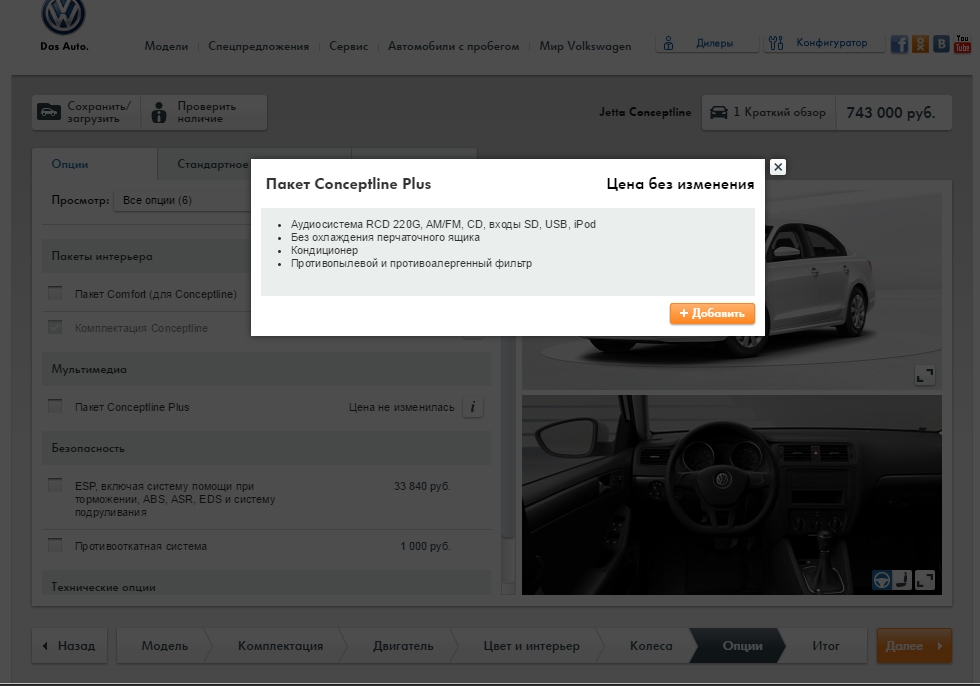Click the 1 000 руб. price
The height and width of the screenshot is (686, 980).
pos(425,546)
